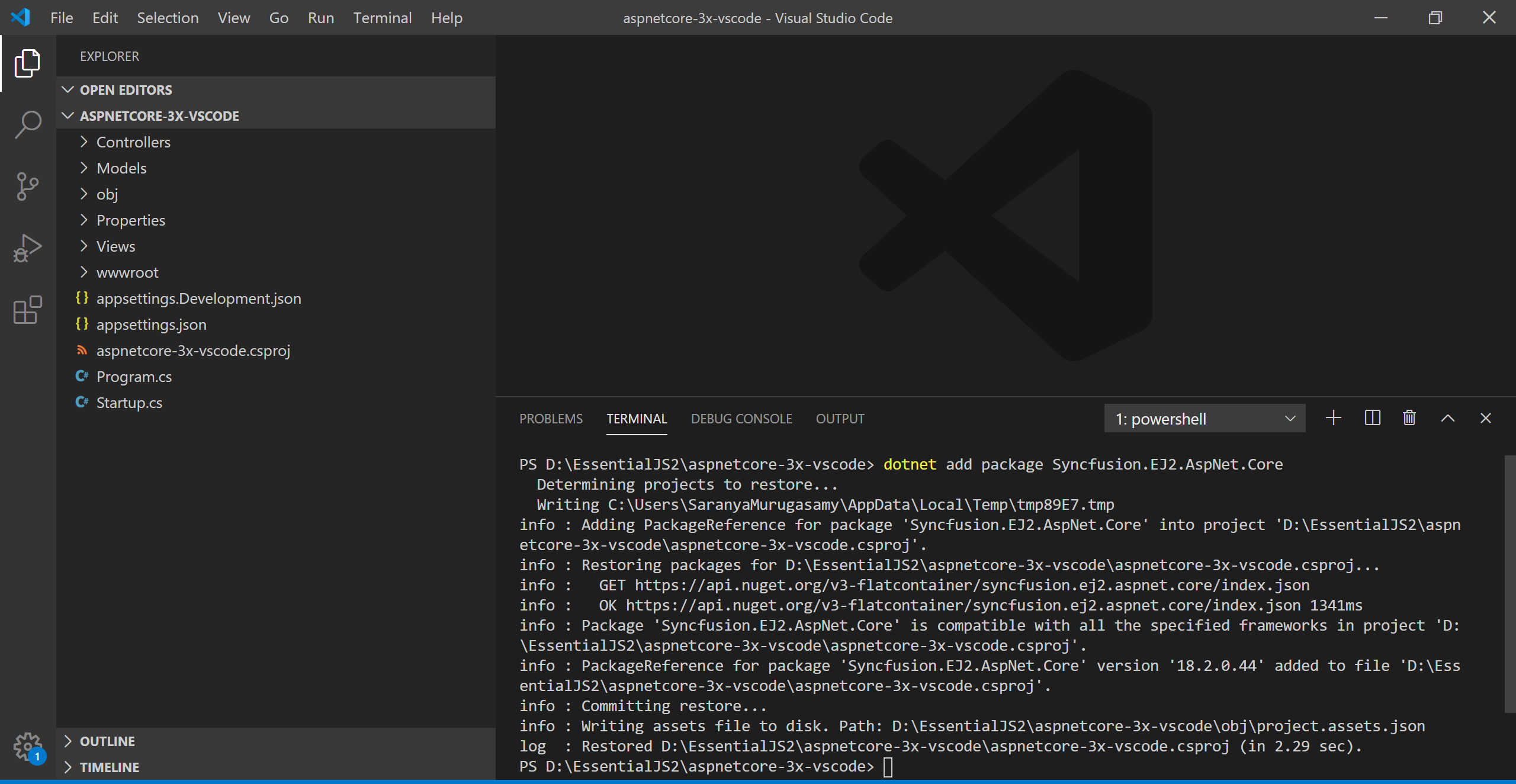Kill the terminal with the trash icon
The width and height of the screenshot is (1516, 784).
tap(1409, 418)
